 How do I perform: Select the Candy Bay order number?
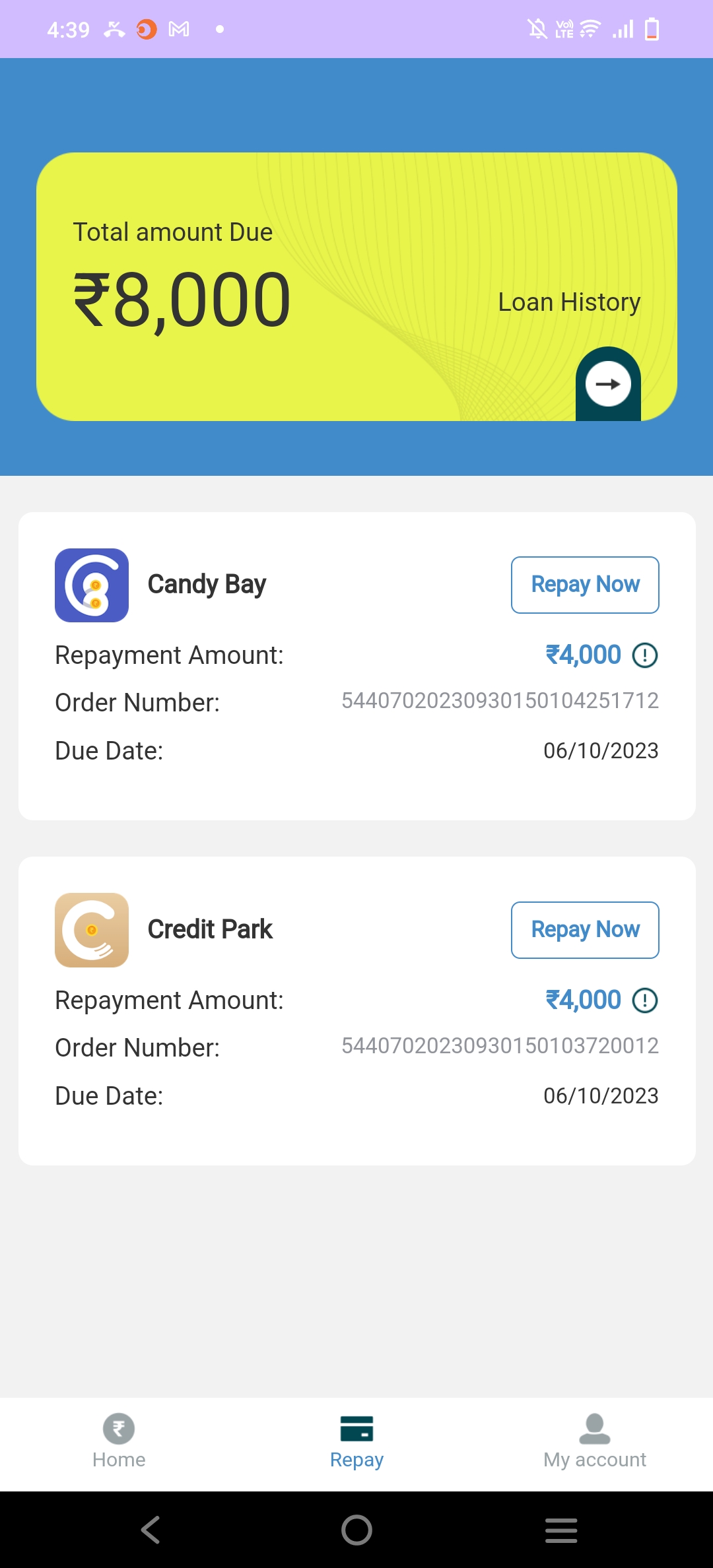pyautogui.click(x=500, y=701)
